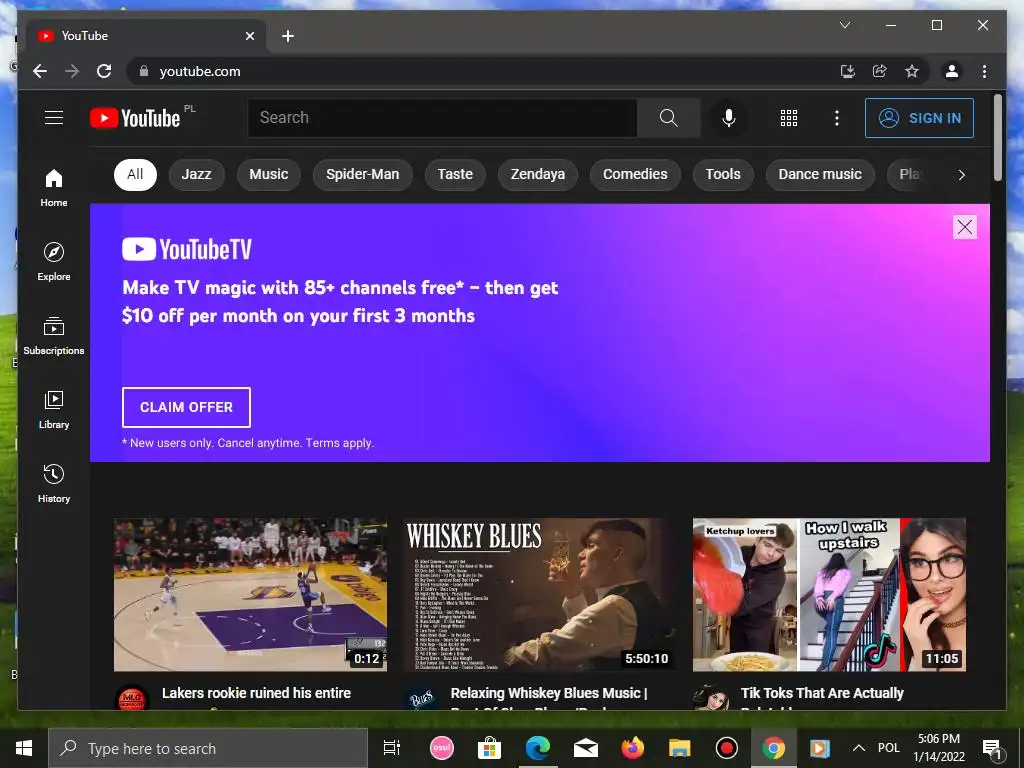
Task: Open the Mail app from taskbar
Action: click(586, 748)
